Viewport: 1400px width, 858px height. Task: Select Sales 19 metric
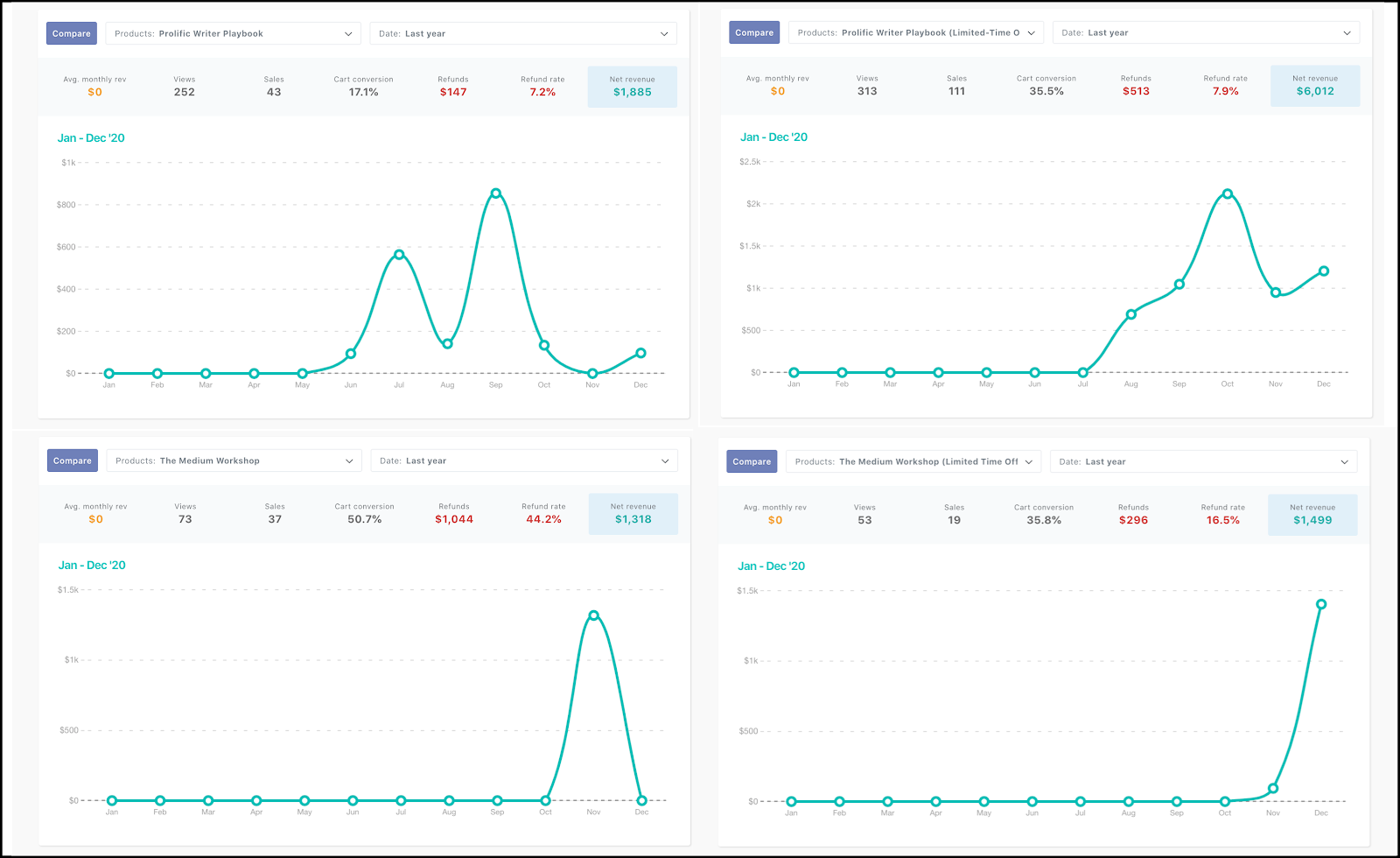(x=954, y=515)
